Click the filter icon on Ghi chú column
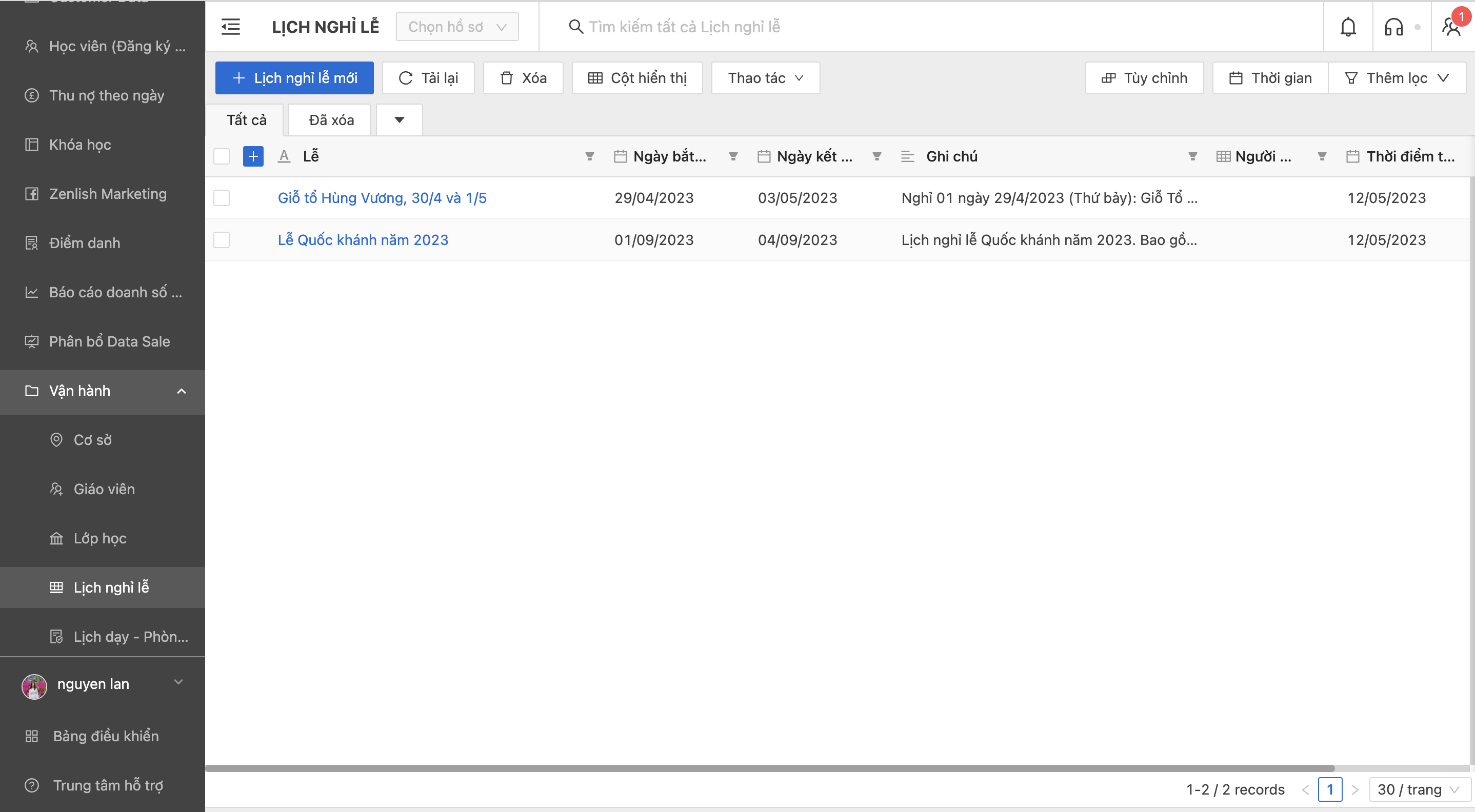The height and width of the screenshot is (812, 1475). (x=1192, y=156)
